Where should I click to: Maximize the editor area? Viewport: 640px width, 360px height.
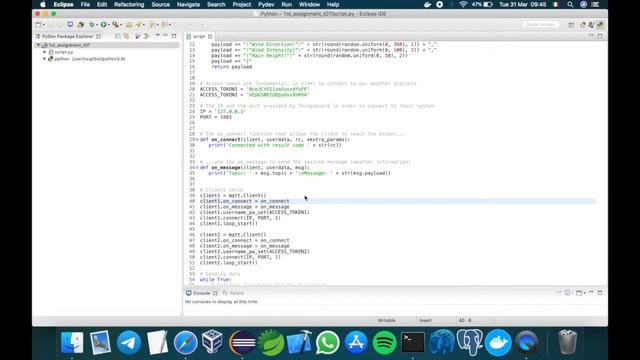pyautogui.click(x=600, y=36)
